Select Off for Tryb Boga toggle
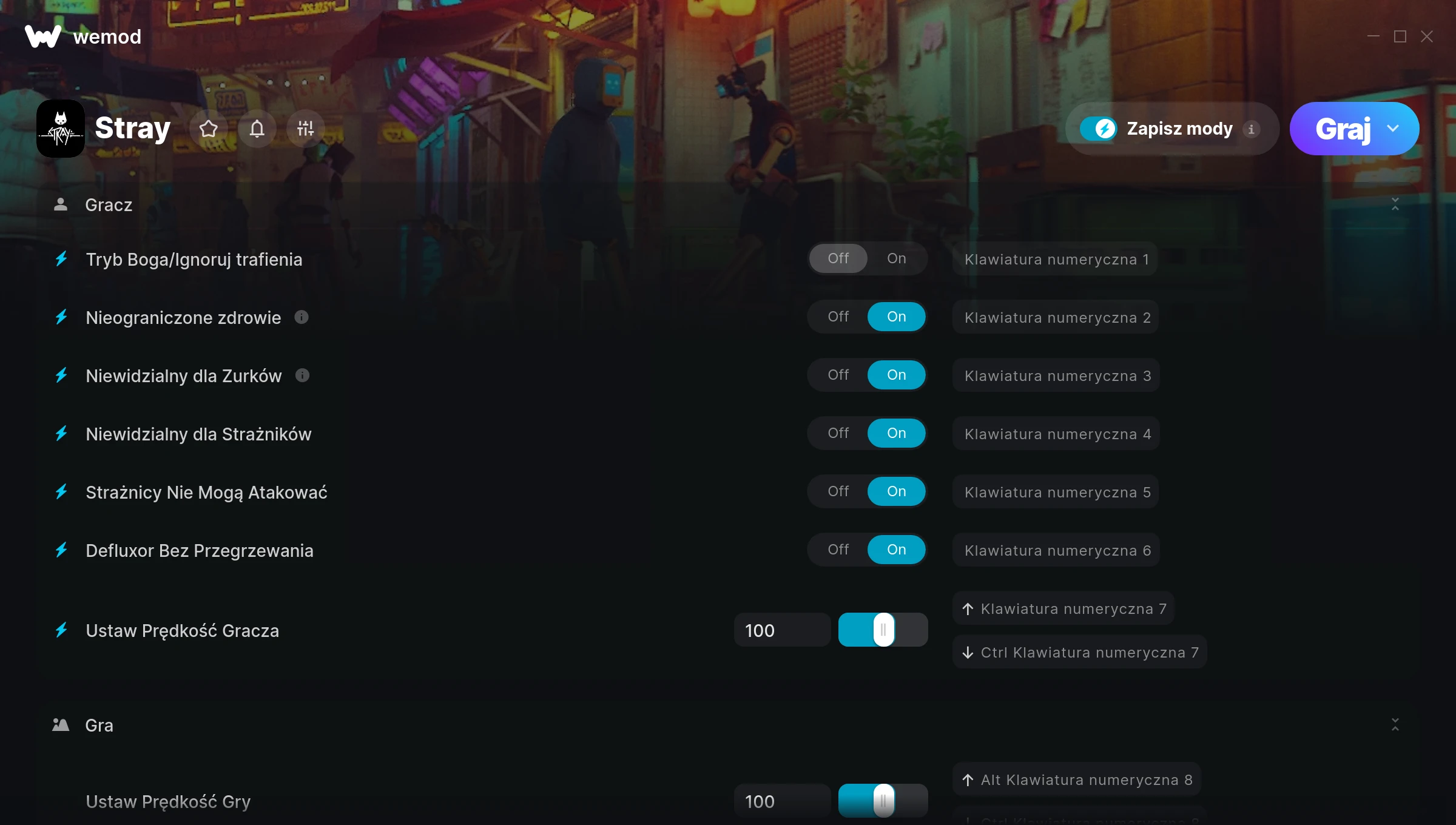This screenshot has height=825, width=1456. tap(838, 258)
